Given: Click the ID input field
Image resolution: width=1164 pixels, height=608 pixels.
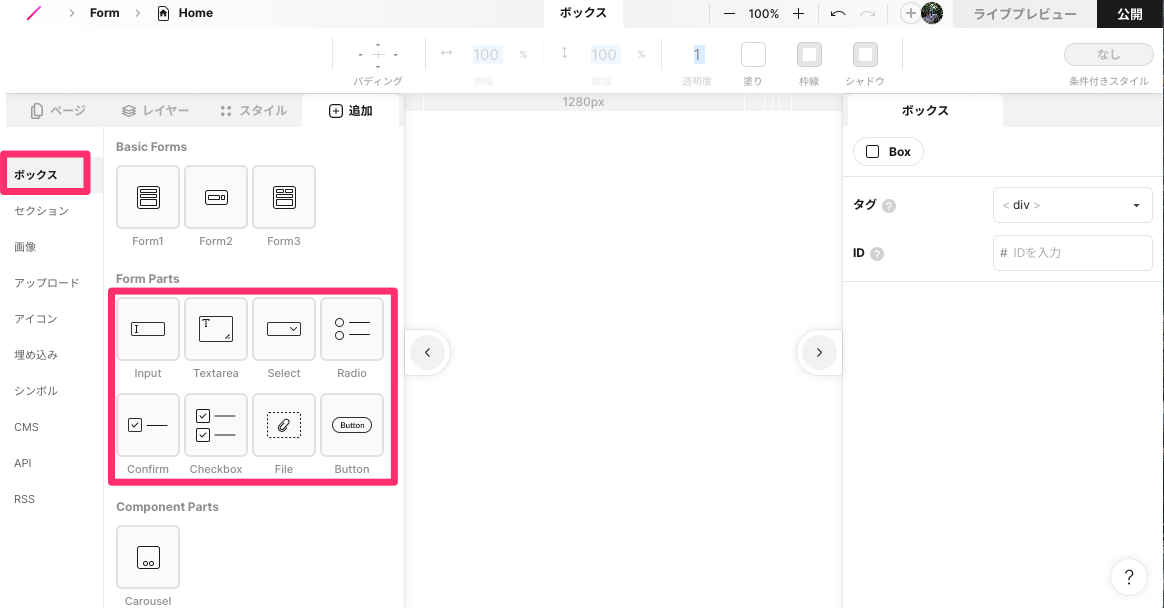Looking at the screenshot, I should [x=1072, y=253].
